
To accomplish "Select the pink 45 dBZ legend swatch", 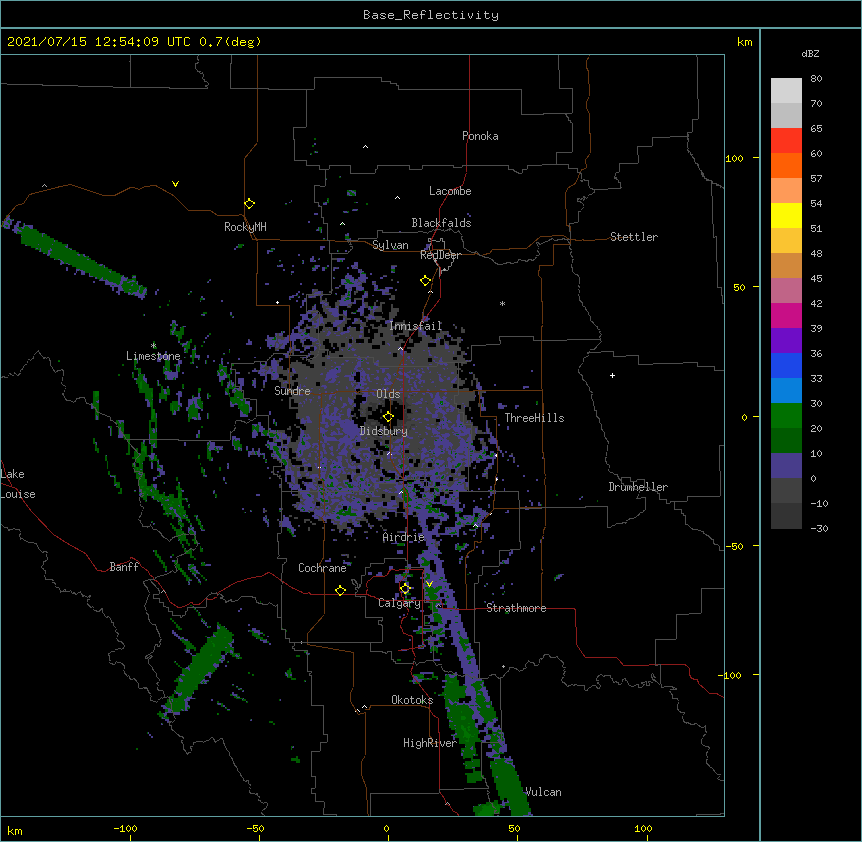I will 786,290.
